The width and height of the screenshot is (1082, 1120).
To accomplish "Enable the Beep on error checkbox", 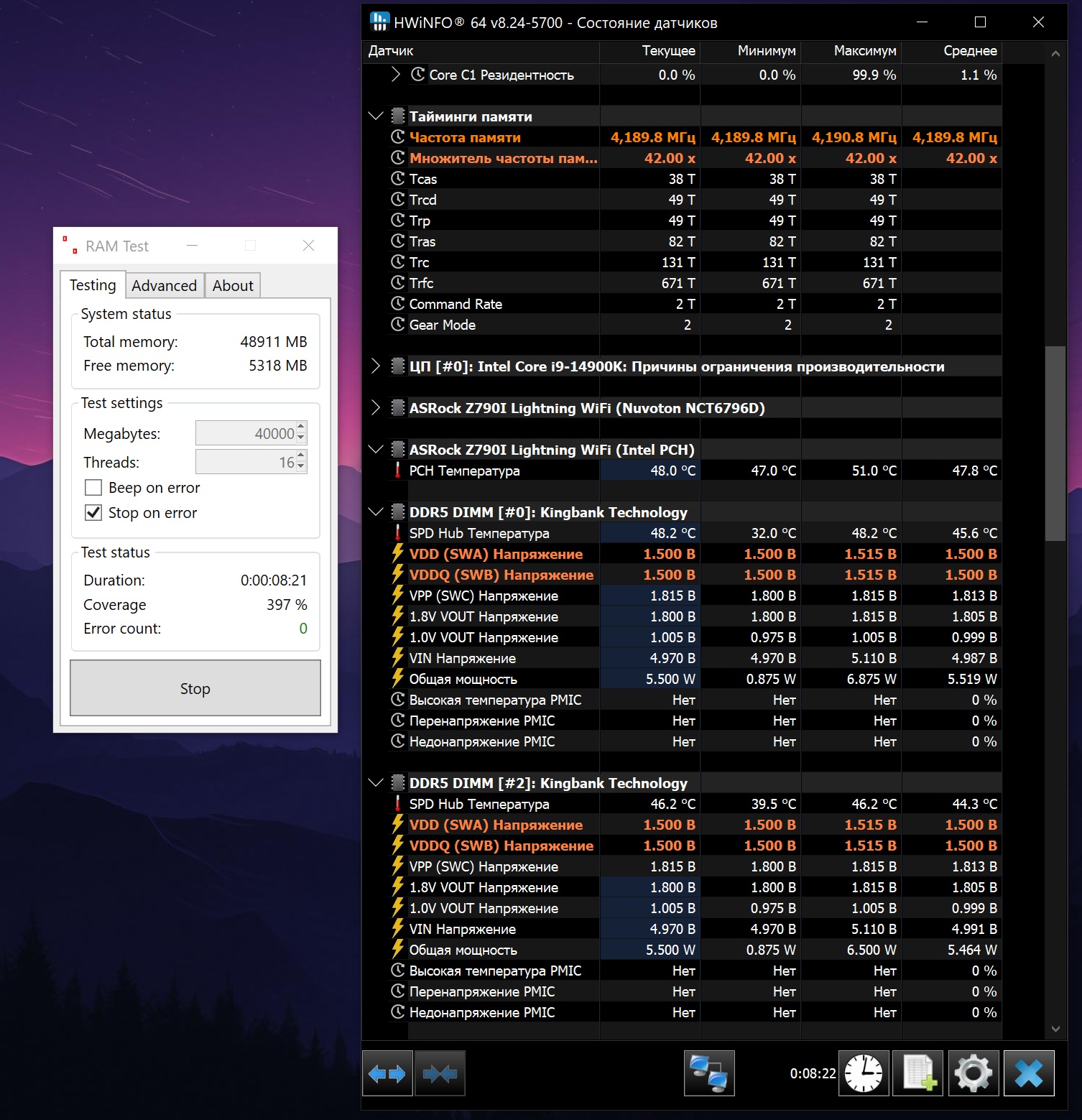I will click(93, 488).
